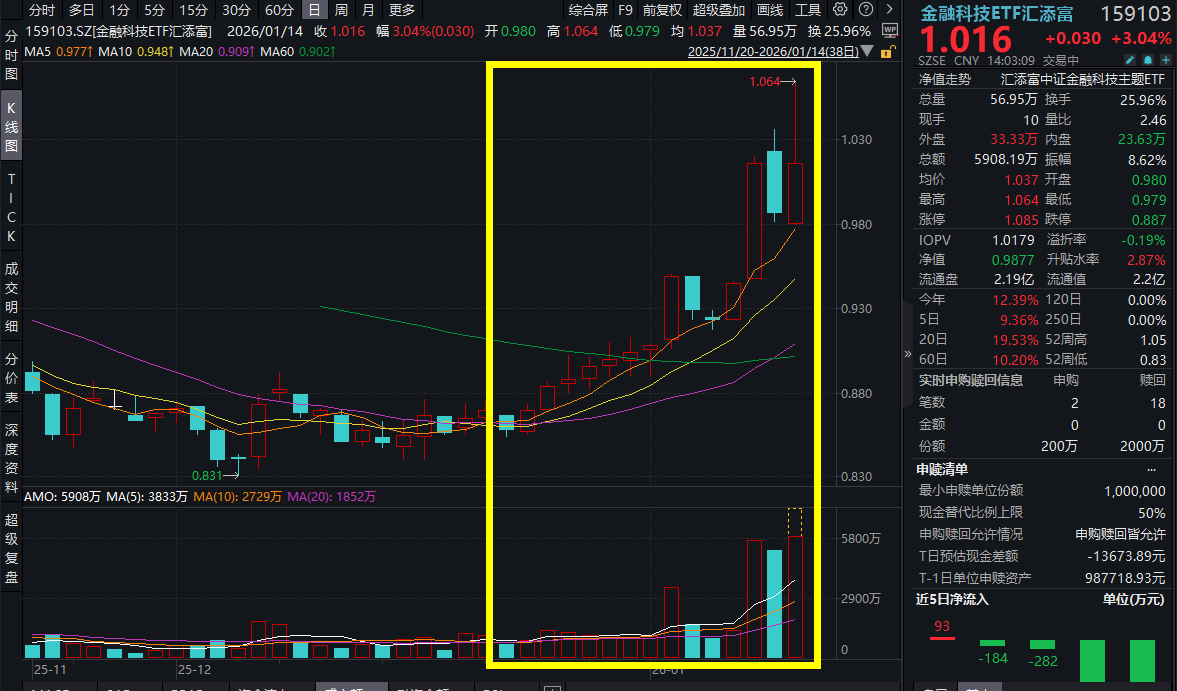The width and height of the screenshot is (1177, 691).
Task: Open chart settings gear icon
Action: (x=840, y=10)
